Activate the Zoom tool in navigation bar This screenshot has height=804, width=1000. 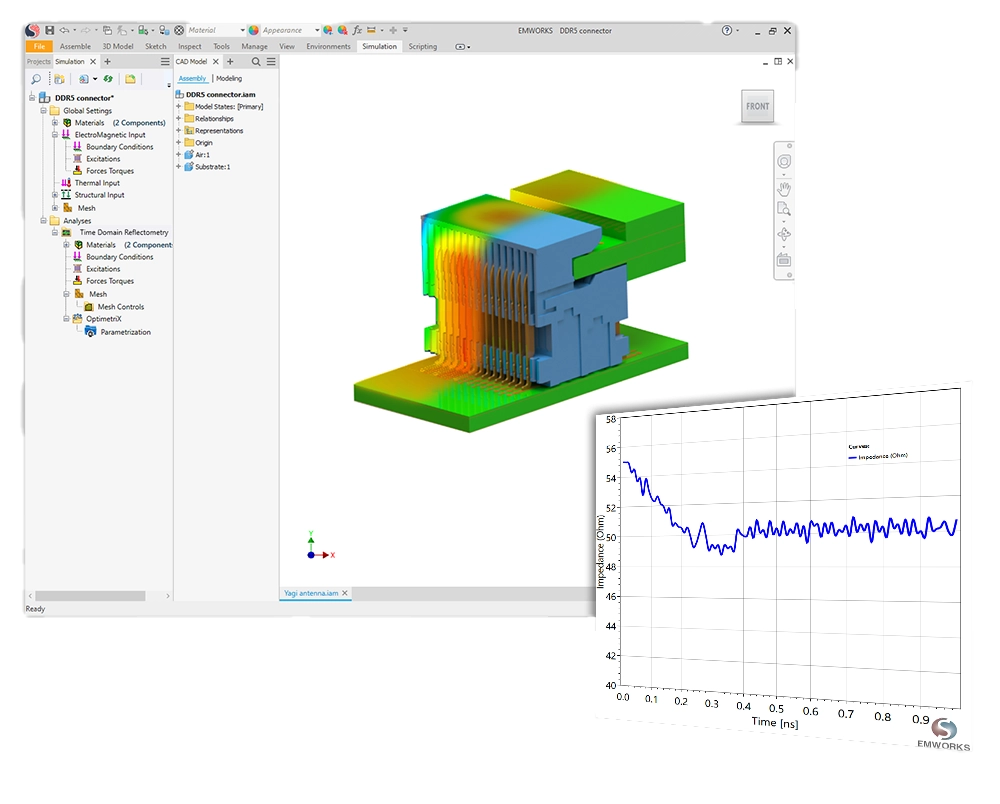[x=784, y=210]
